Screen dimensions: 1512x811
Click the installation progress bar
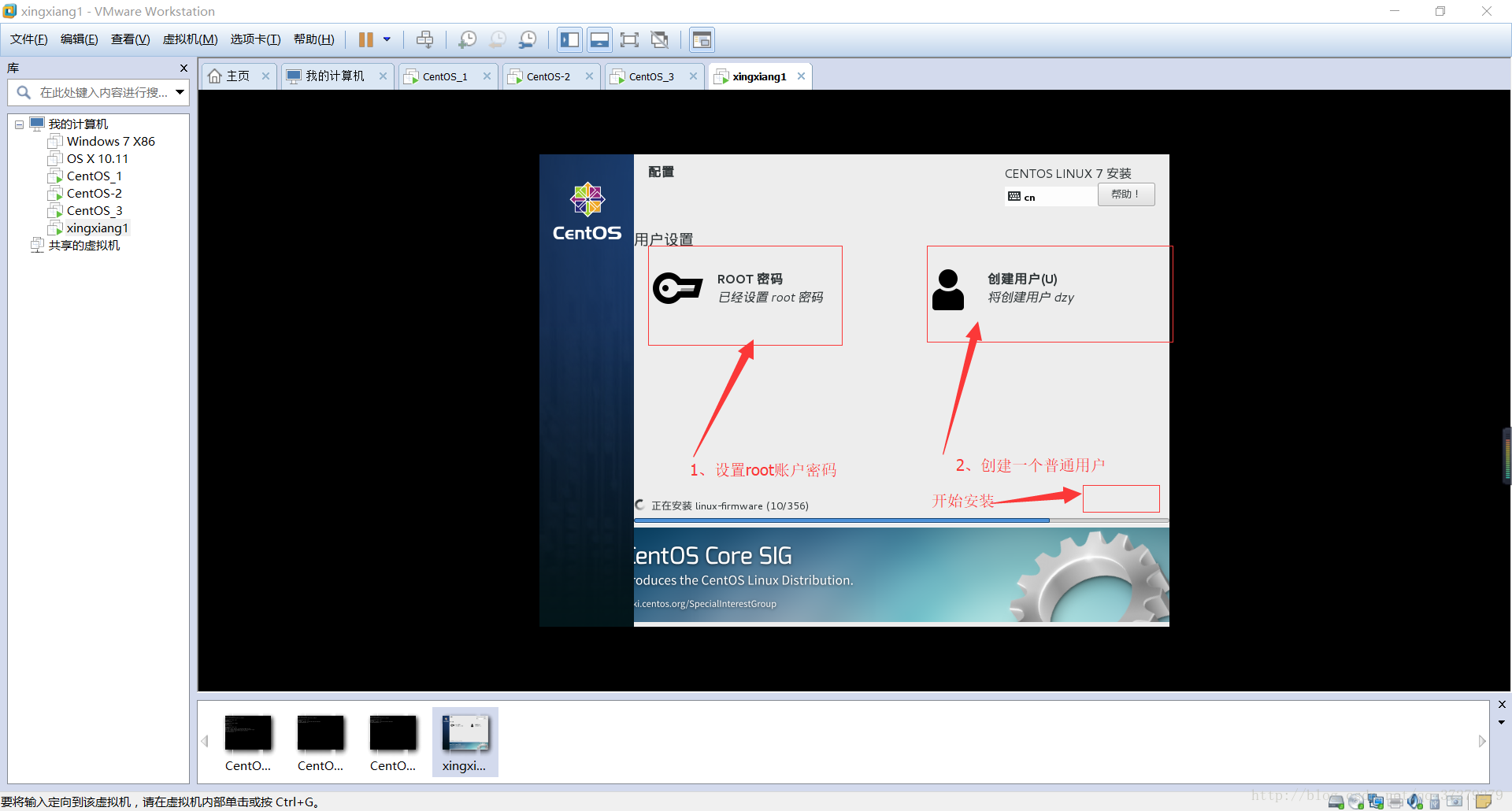[x=901, y=520]
